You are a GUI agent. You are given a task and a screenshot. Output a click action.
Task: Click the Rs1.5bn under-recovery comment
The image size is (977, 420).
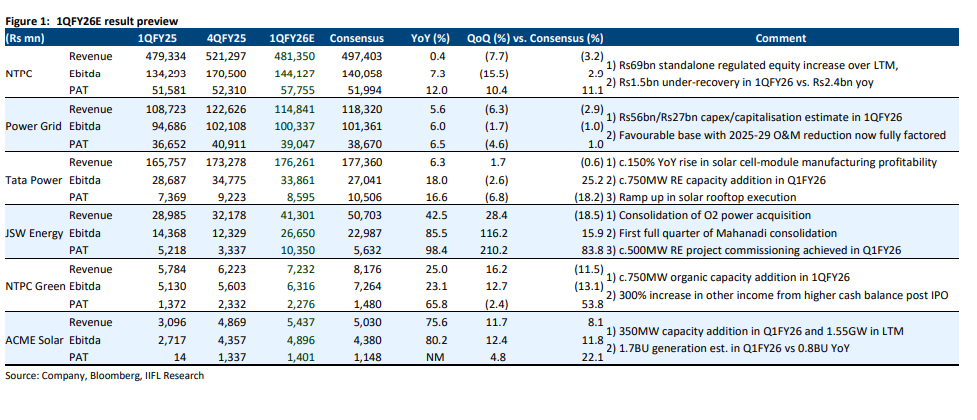tap(738, 83)
